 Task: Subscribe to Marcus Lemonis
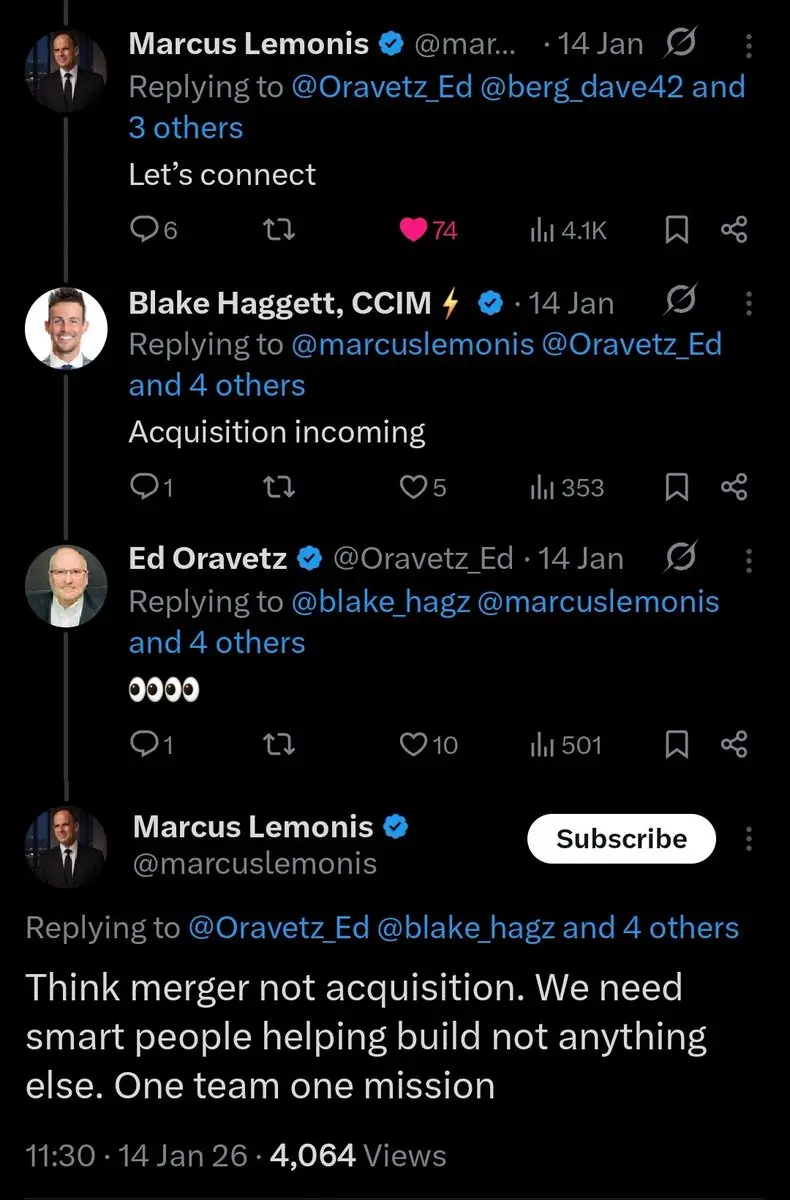coord(621,839)
